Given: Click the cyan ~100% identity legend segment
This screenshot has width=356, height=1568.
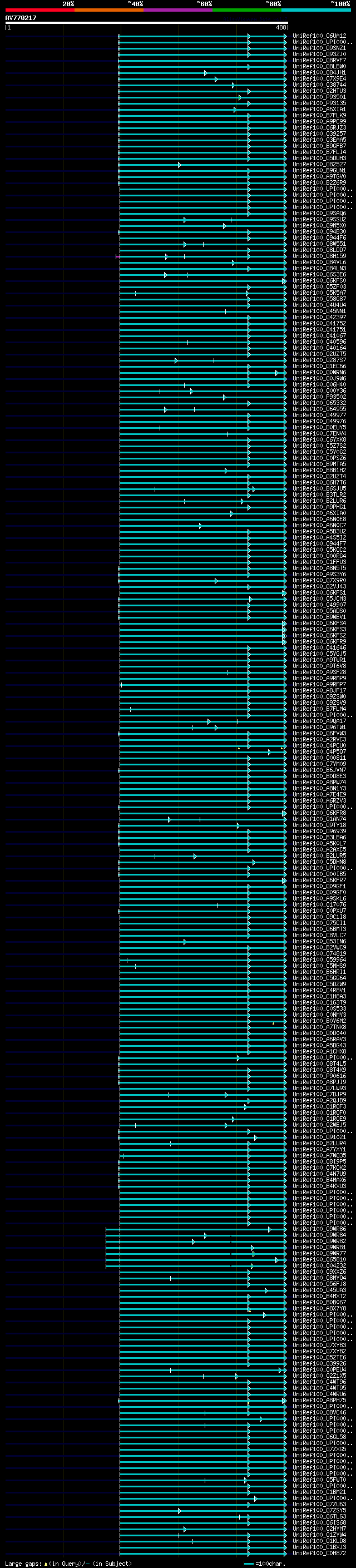Looking at the screenshot, I should coord(316,10).
